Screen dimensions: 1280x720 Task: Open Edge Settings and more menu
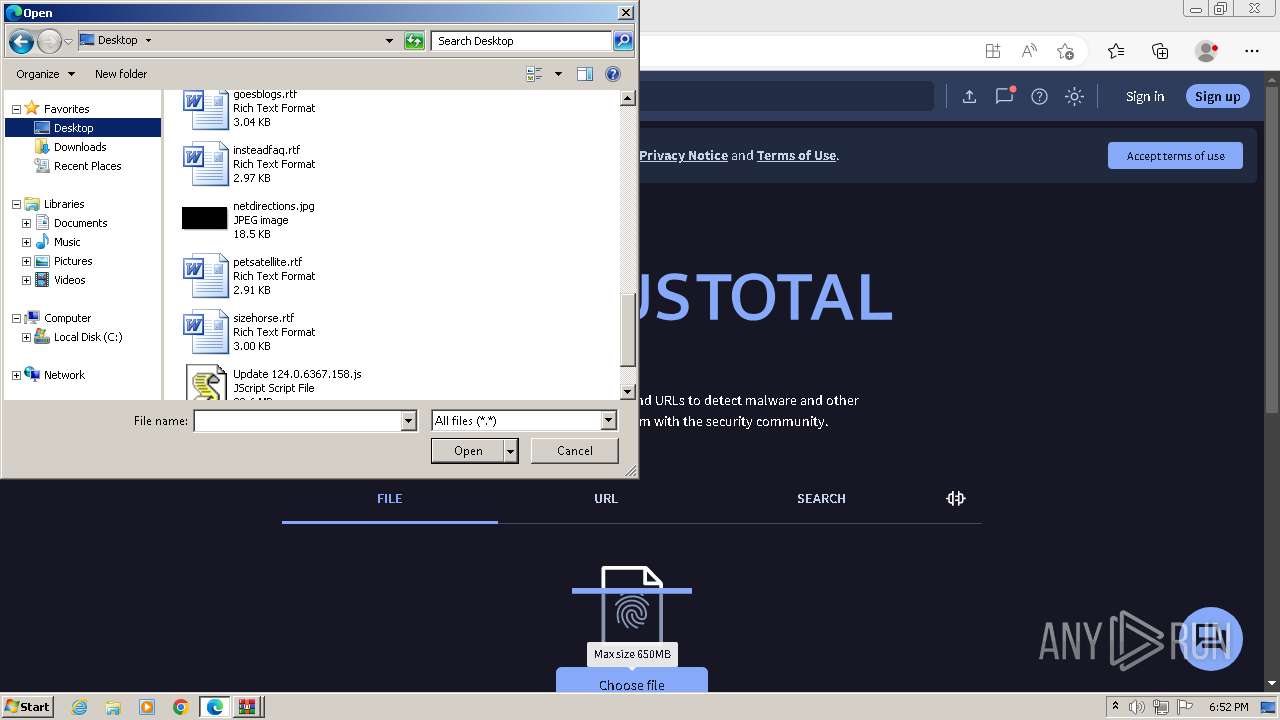[1252, 51]
